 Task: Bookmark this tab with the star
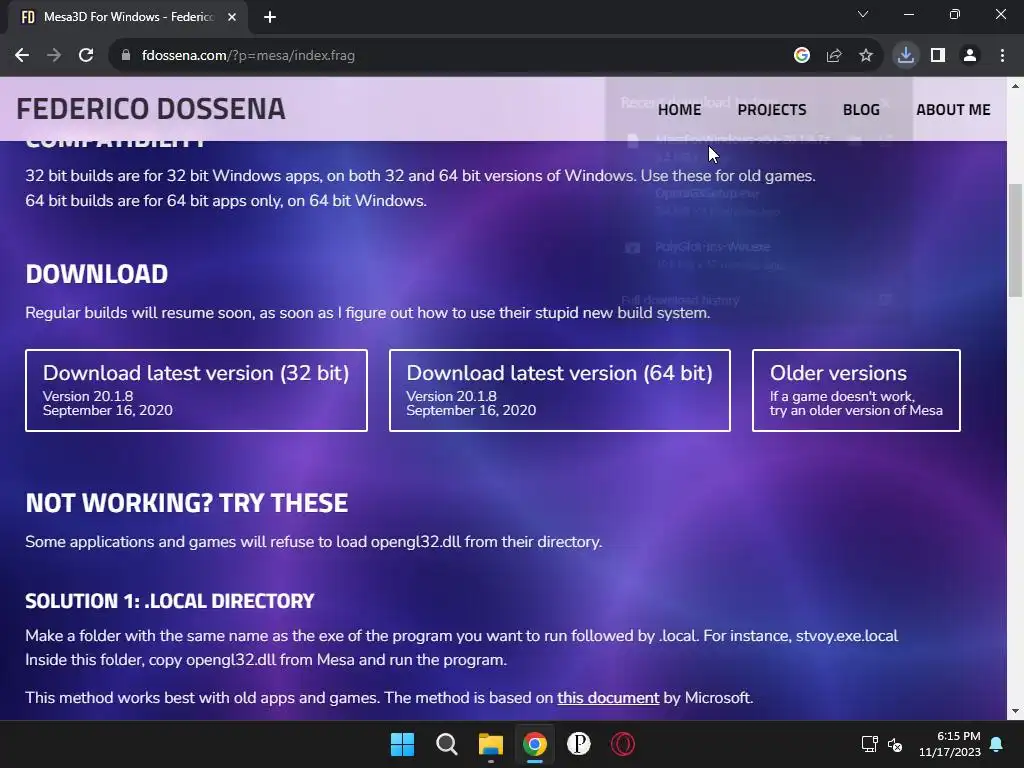tap(866, 56)
